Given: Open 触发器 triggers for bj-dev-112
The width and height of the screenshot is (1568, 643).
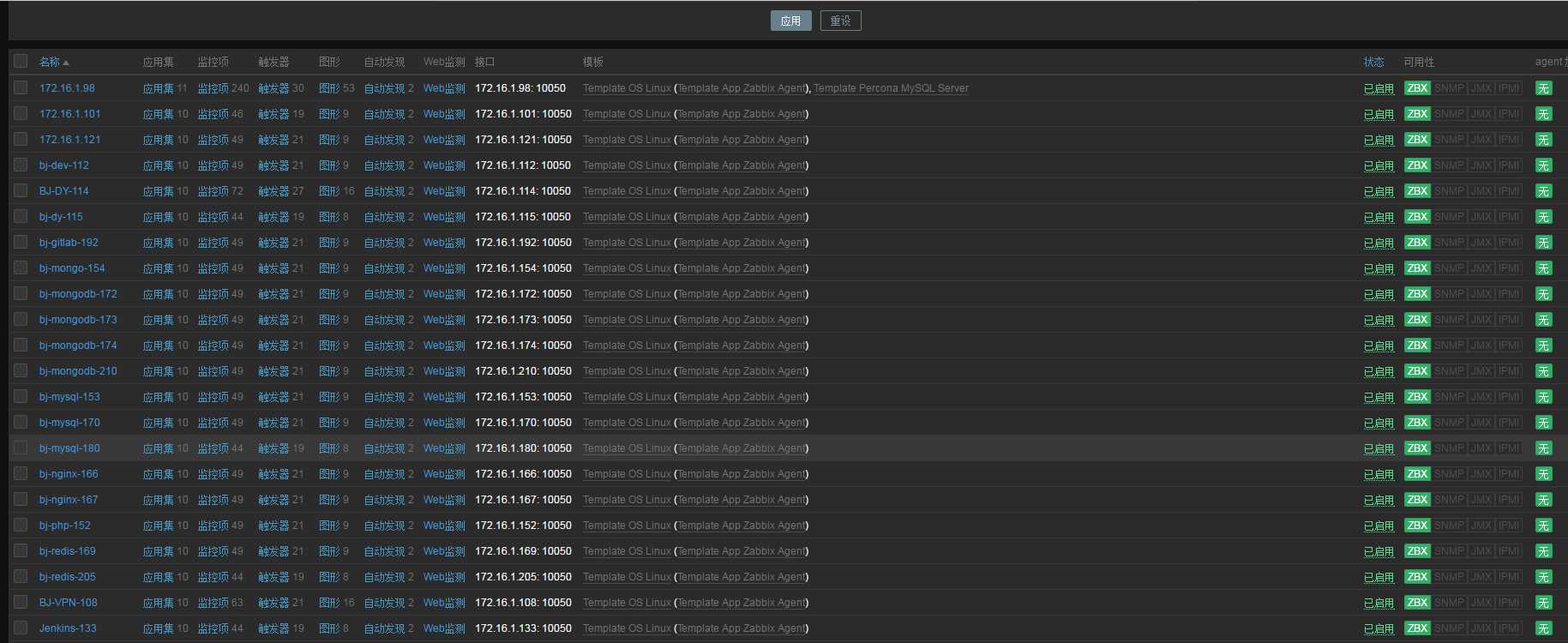Looking at the screenshot, I should pos(273,165).
